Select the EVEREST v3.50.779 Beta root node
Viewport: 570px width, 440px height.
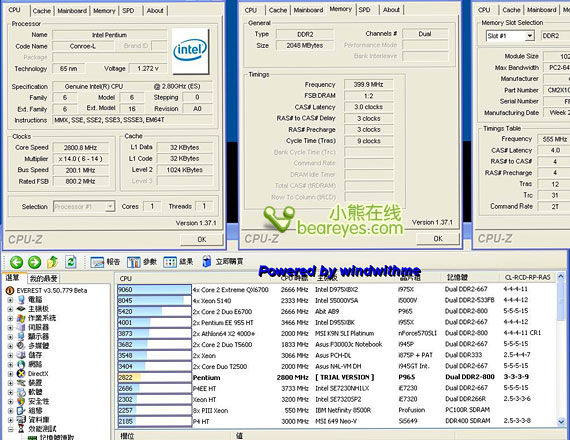tap(47, 290)
